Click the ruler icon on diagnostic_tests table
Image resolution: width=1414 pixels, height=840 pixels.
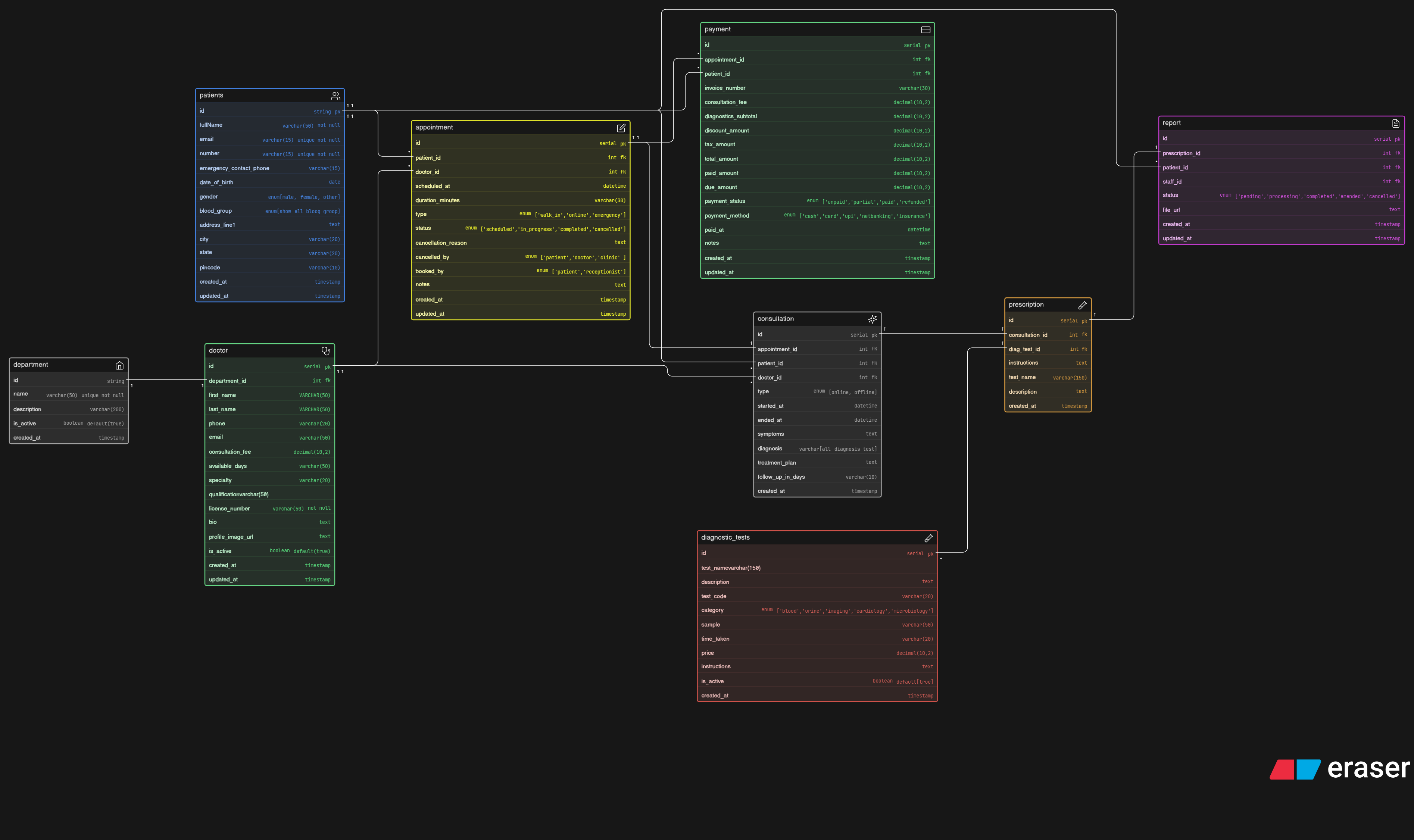click(928, 538)
